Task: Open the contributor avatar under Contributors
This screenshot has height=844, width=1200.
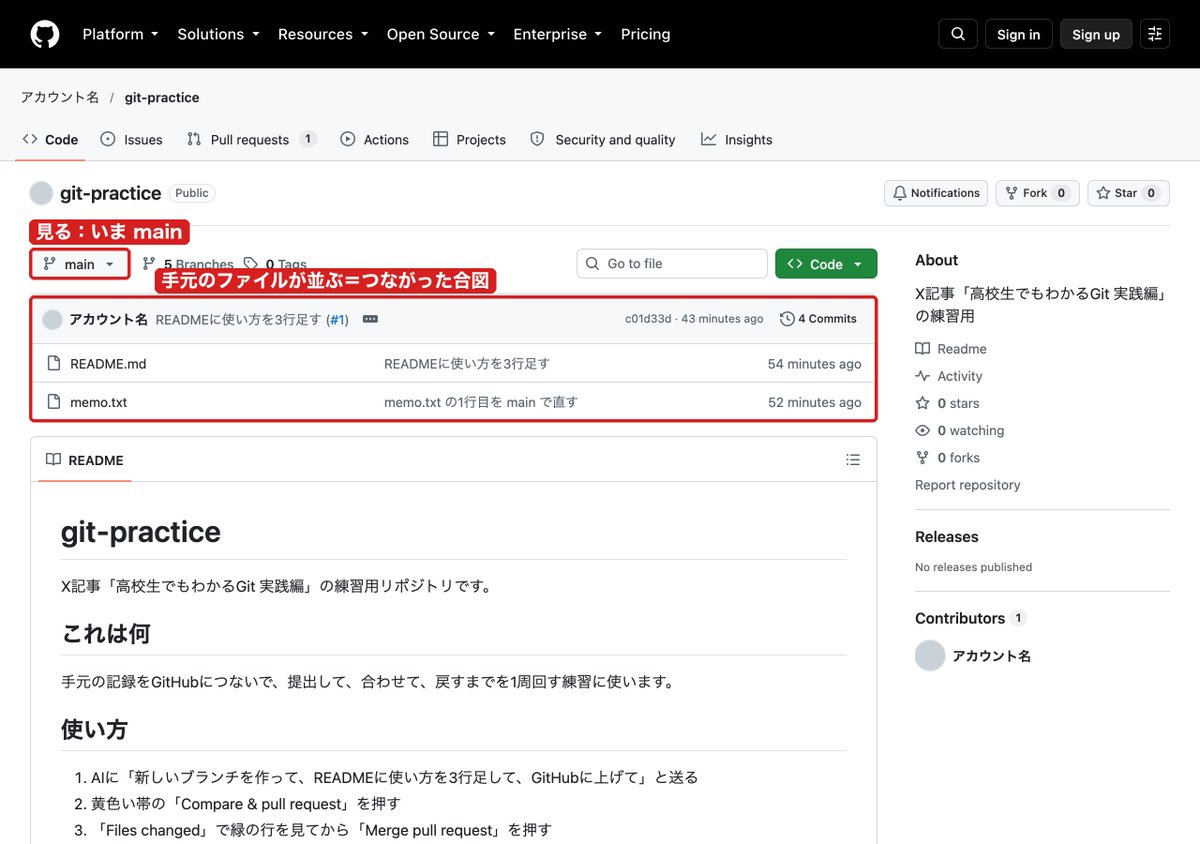Action: tap(930, 656)
